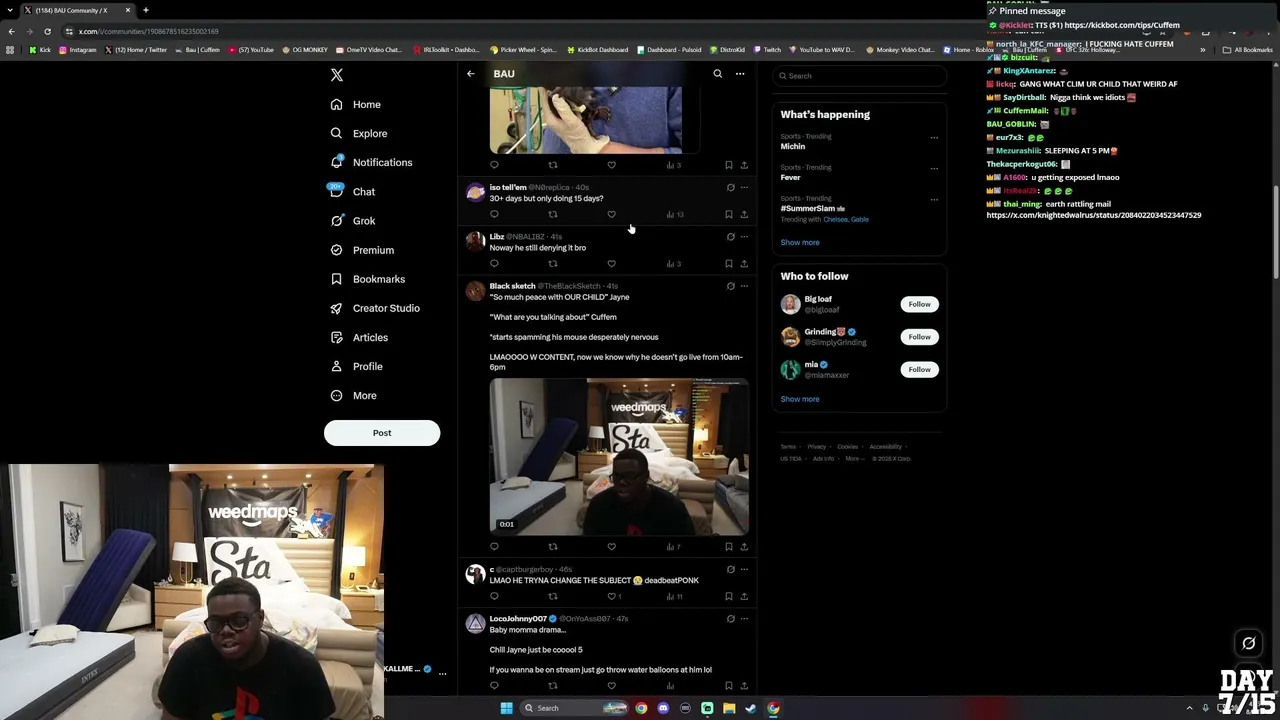Follow Grinding account
The width and height of the screenshot is (1280, 720).
tap(919, 337)
